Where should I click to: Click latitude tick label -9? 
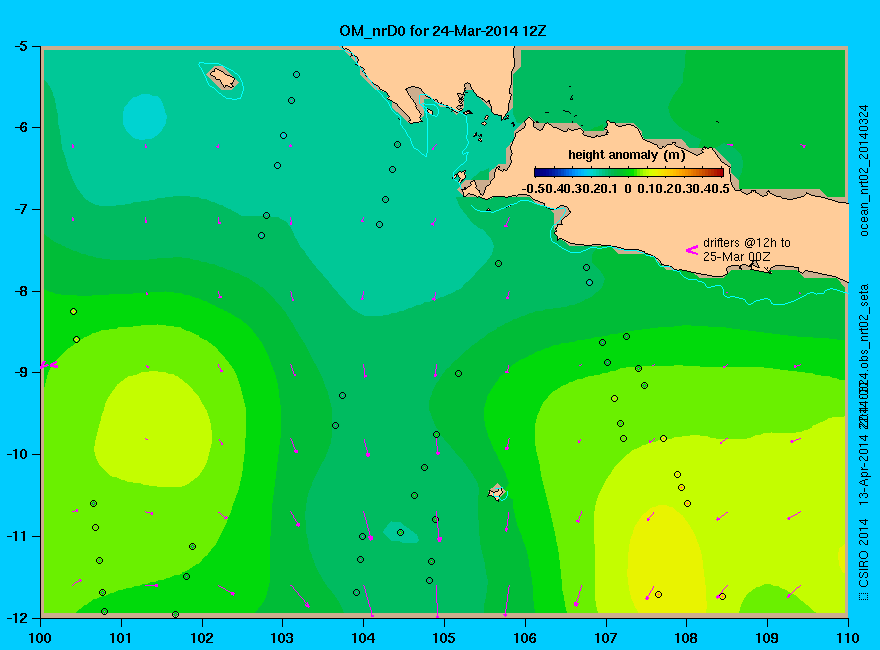[20, 373]
